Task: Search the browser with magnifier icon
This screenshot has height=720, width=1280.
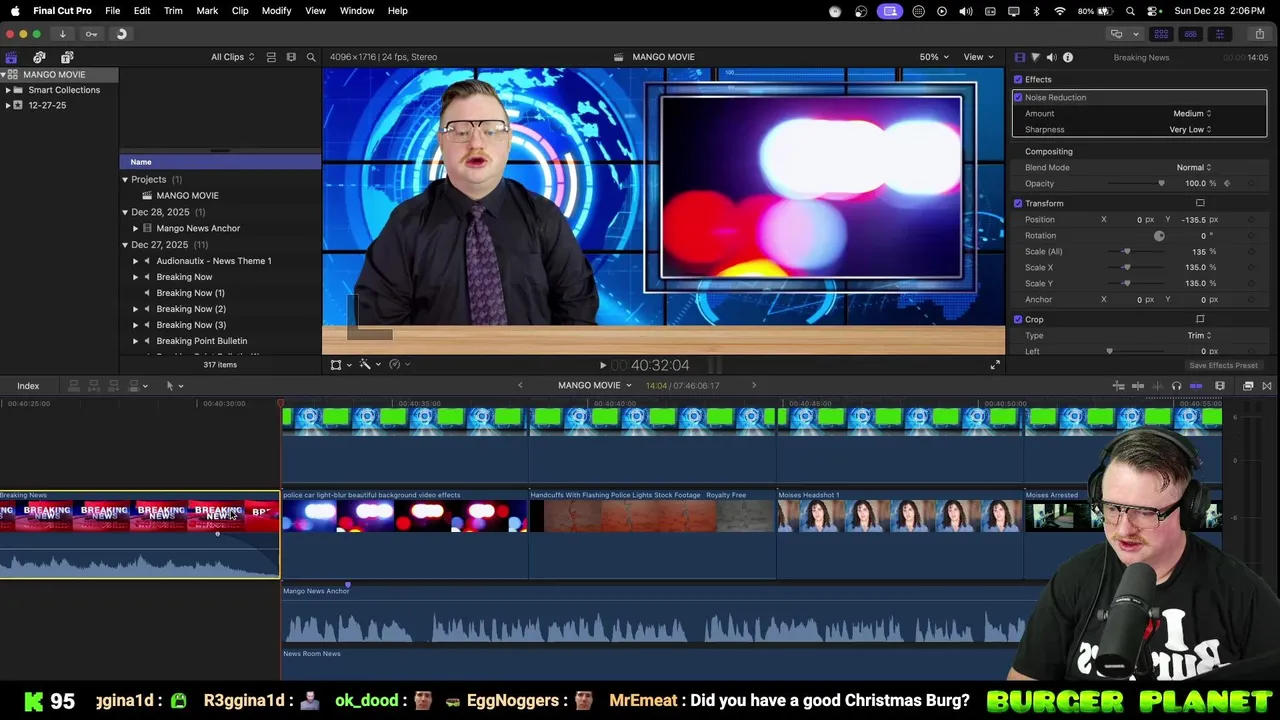Action: point(311,57)
